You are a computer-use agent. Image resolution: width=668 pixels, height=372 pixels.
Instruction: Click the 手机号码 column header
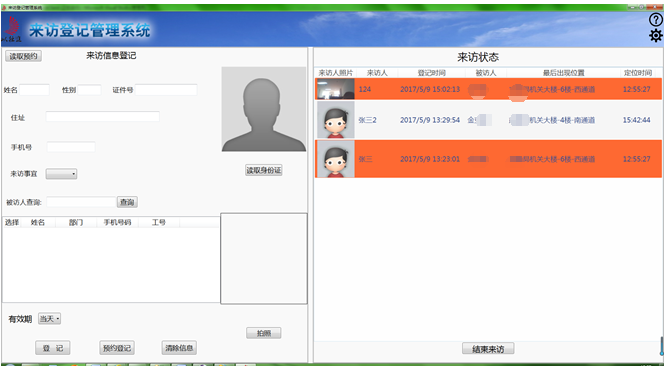118,222
